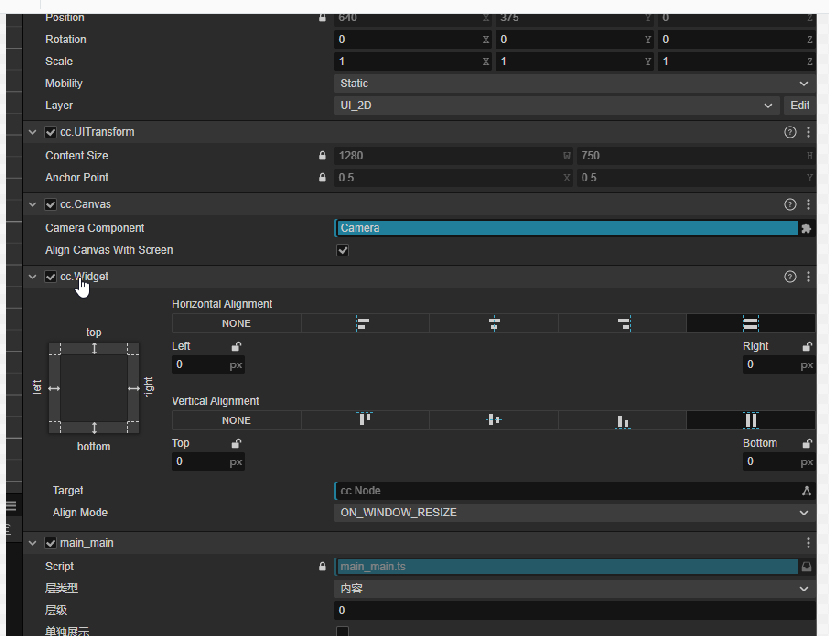Click the Position lock icon
This screenshot has height=636, width=829.
pos(322,17)
